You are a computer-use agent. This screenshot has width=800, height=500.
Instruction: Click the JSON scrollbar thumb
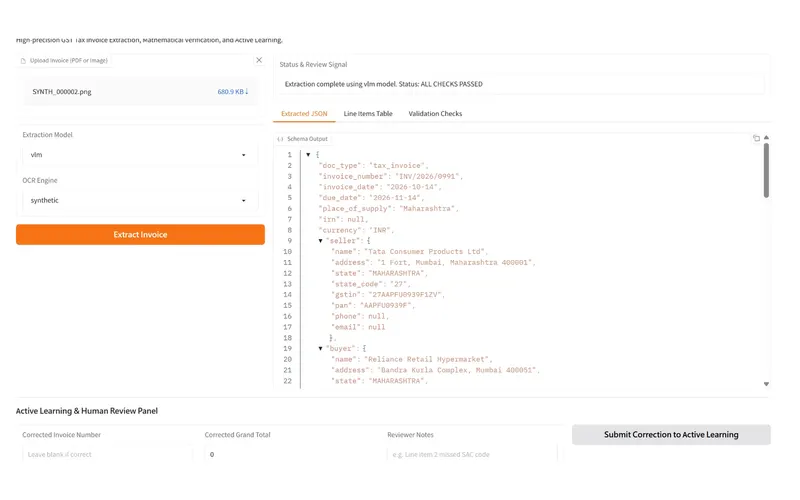[766, 170]
